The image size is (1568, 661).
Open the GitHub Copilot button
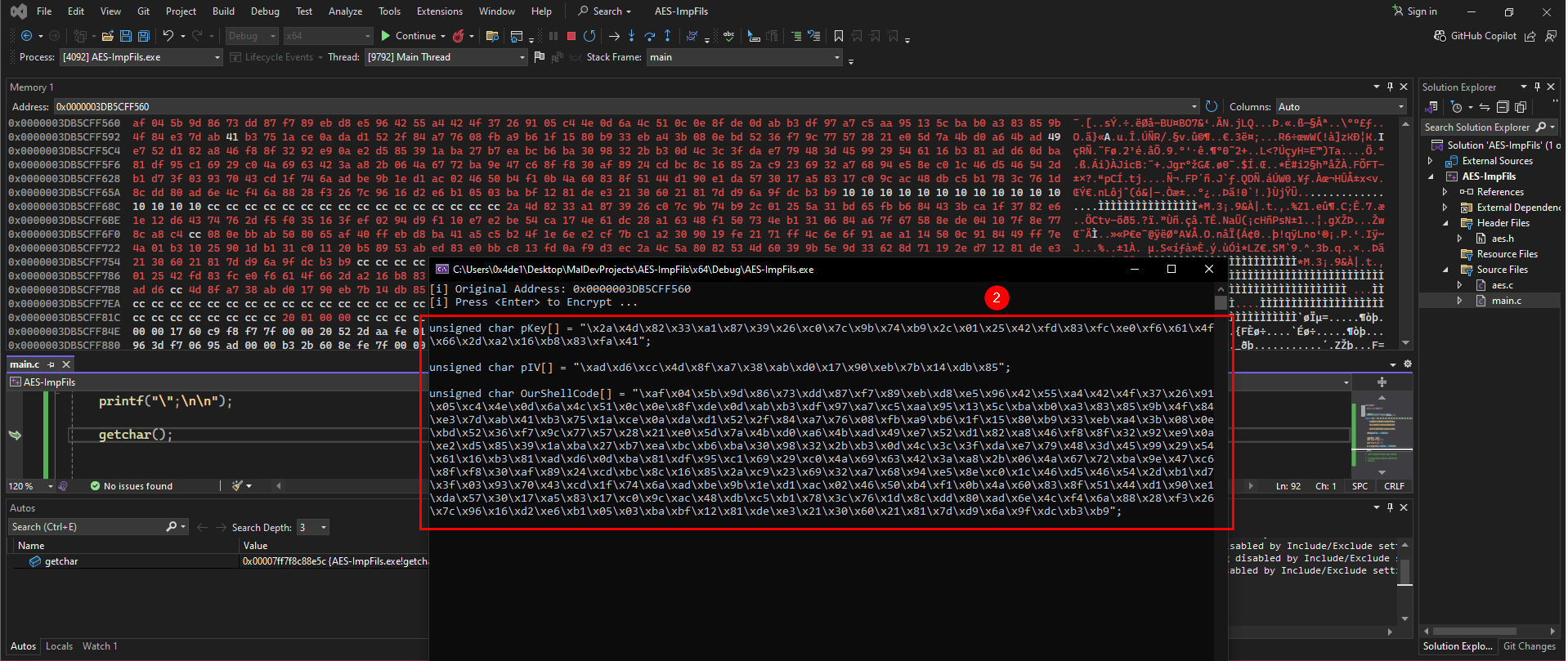(1476, 36)
